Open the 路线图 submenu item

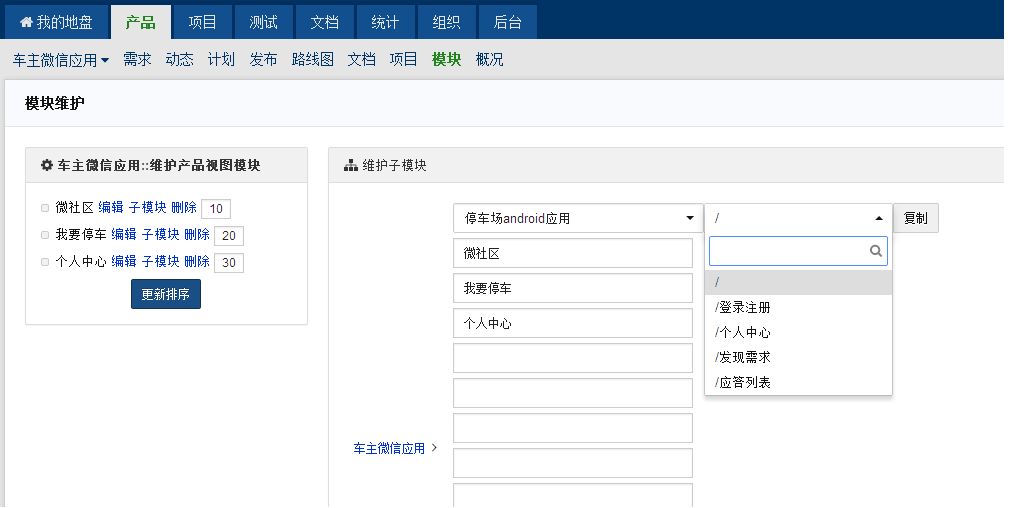point(312,60)
